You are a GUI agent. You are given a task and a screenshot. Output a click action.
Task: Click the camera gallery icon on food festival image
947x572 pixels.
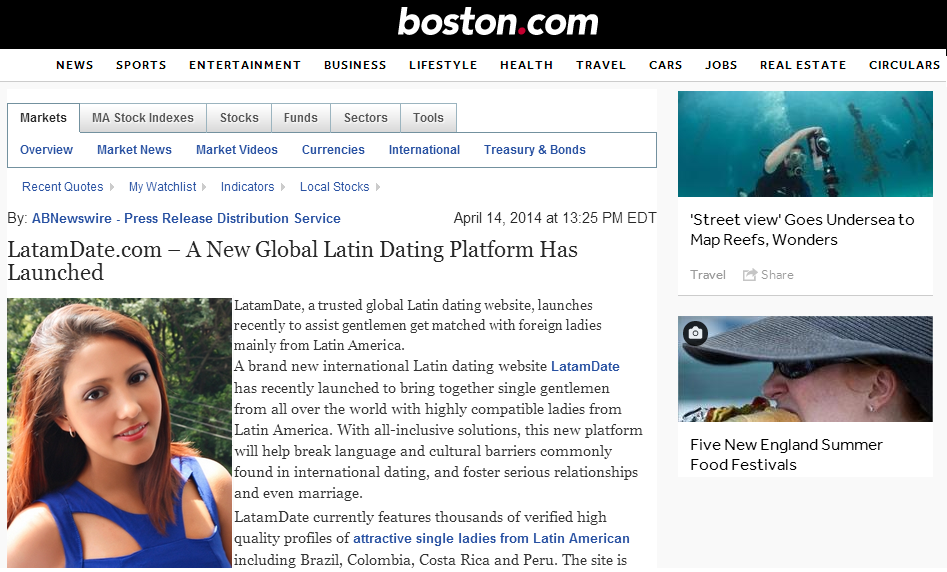click(695, 333)
